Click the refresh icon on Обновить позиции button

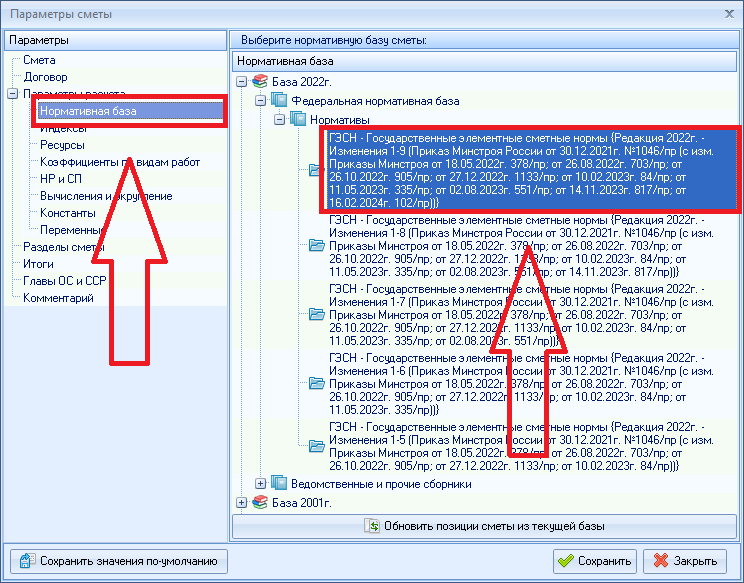click(372, 526)
